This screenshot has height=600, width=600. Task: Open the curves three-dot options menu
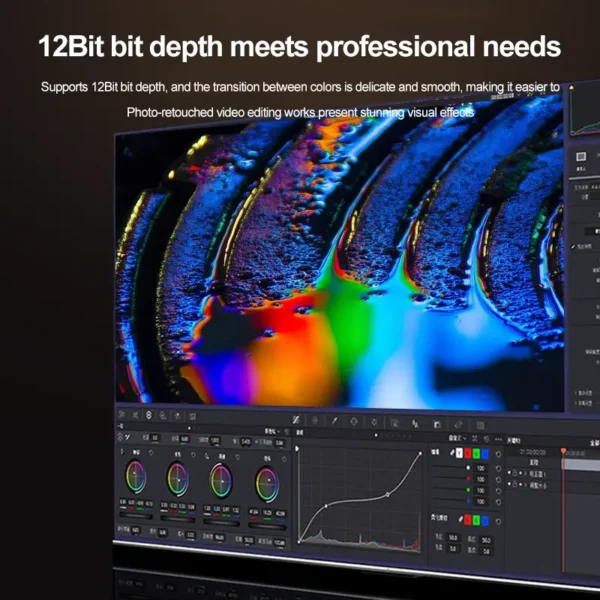(498, 439)
